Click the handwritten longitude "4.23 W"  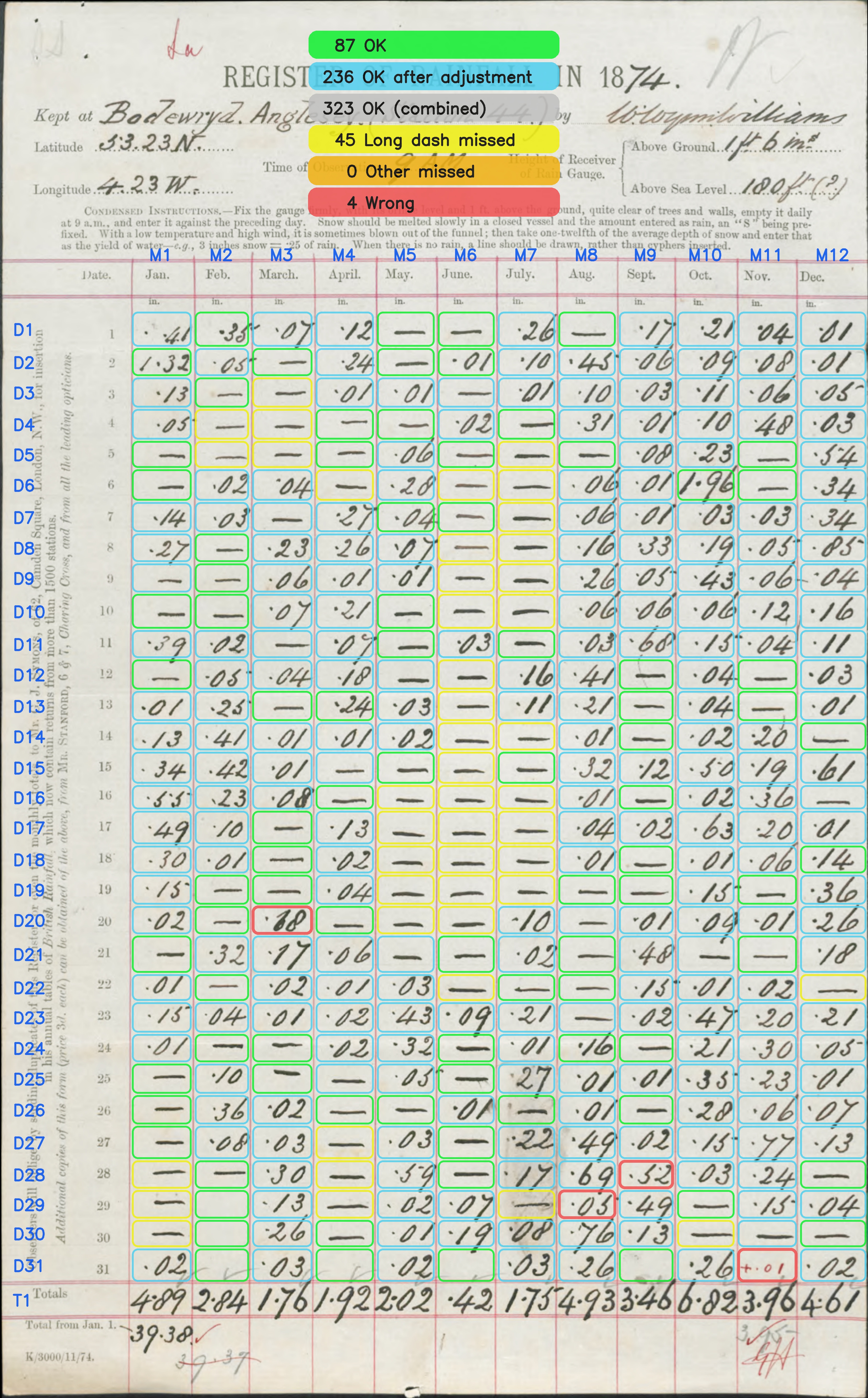coord(148,185)
